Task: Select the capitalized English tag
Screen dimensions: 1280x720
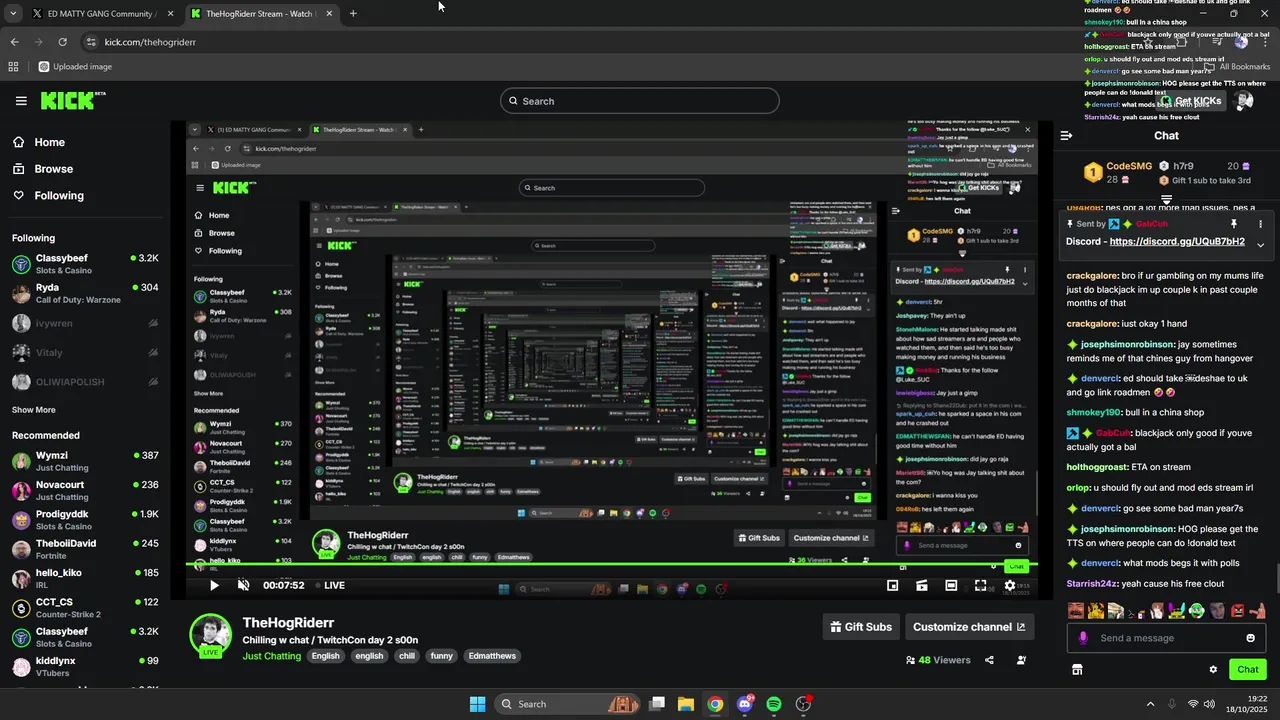Action: tap(325, 656)
